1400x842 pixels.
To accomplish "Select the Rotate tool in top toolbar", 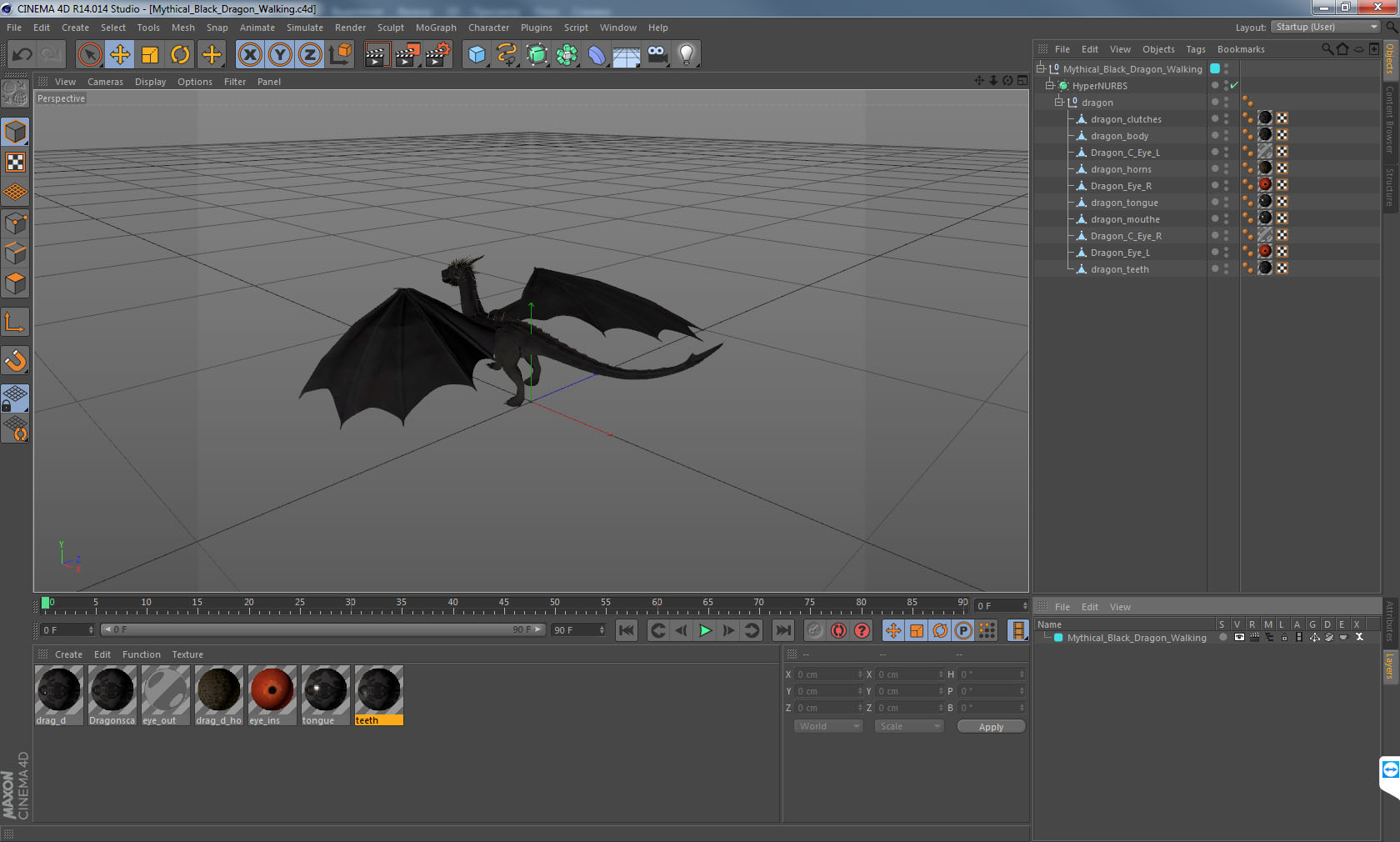I will 180,55.
